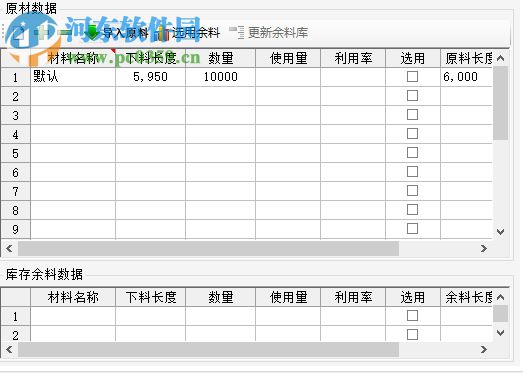Select row header 9 in 原材数据 table
The width and height of the screenshot is (523, 373).
coord(15,230)
